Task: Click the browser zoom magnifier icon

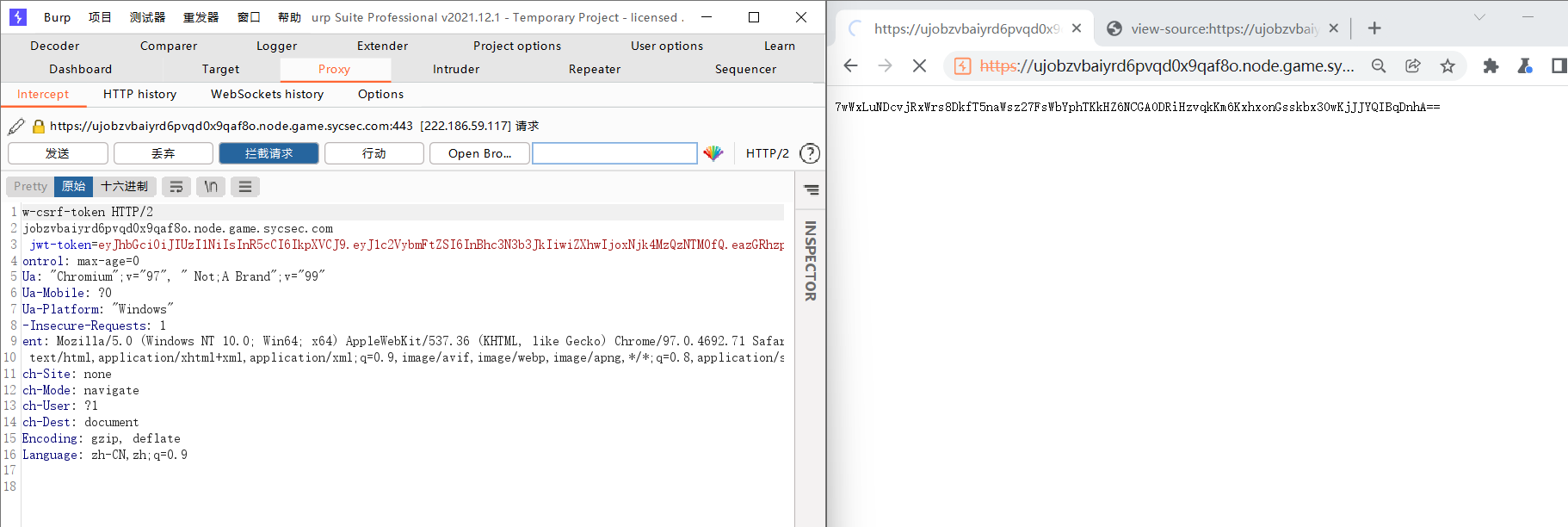Action: [1379, 65]
